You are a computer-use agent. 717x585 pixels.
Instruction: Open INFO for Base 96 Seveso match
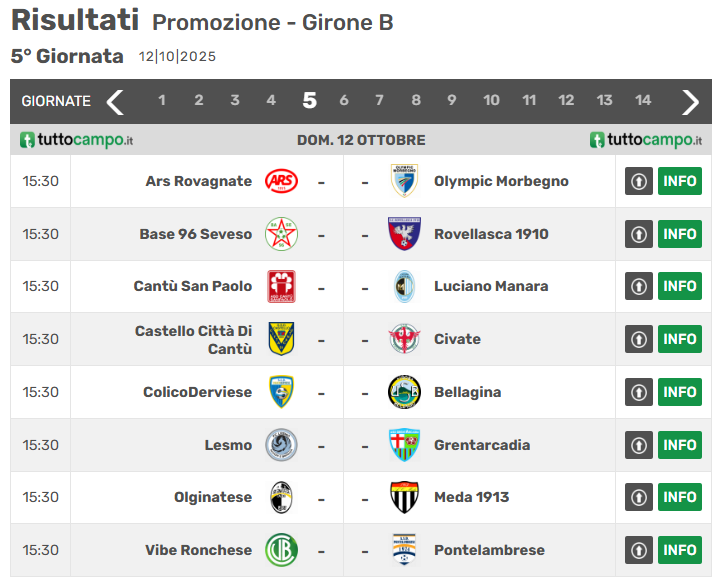pyautogui.click(x=680, y=234)
